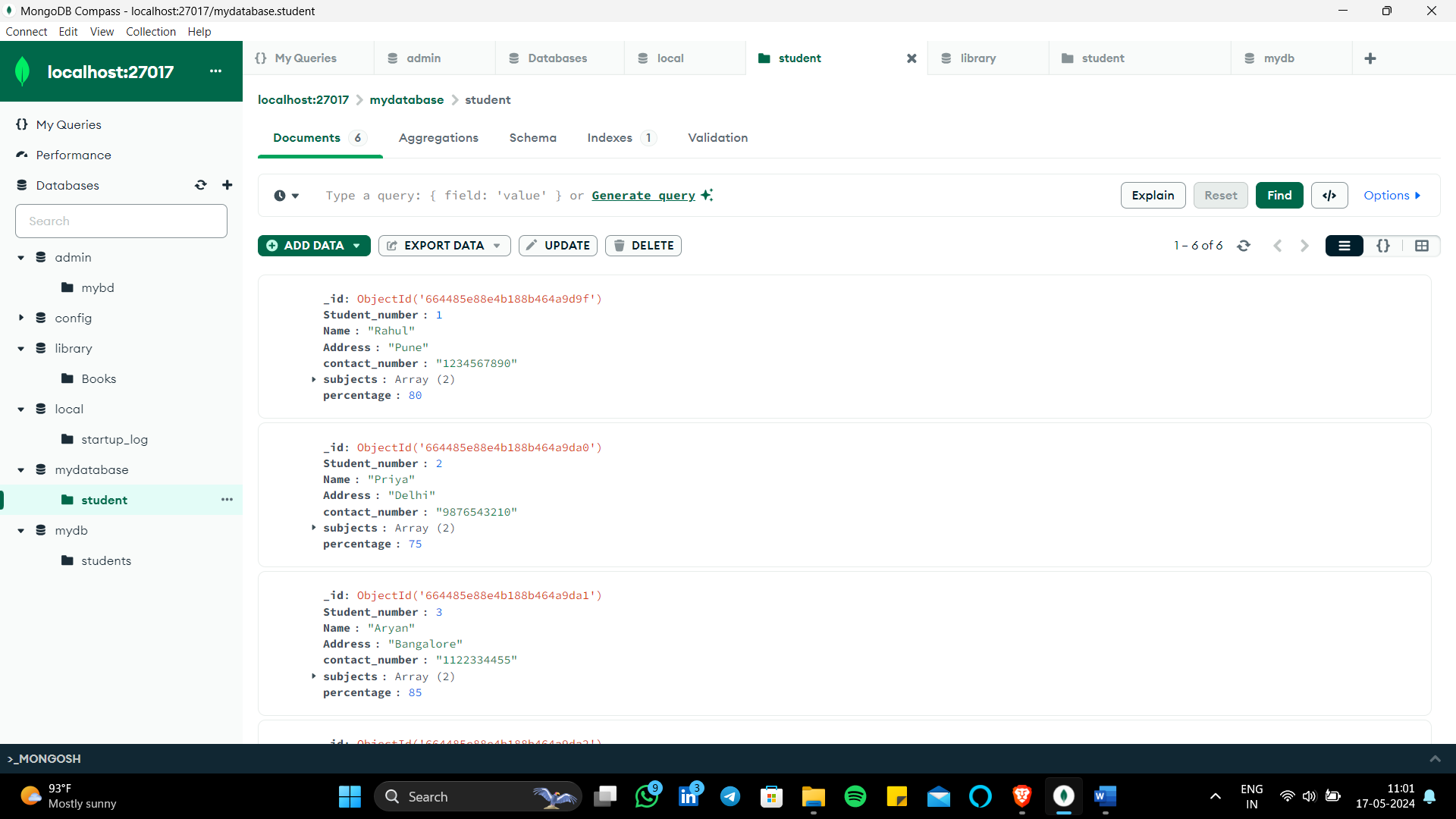1456x819 pixels.
Task: Close the active student tab
Action: point(912,58)
